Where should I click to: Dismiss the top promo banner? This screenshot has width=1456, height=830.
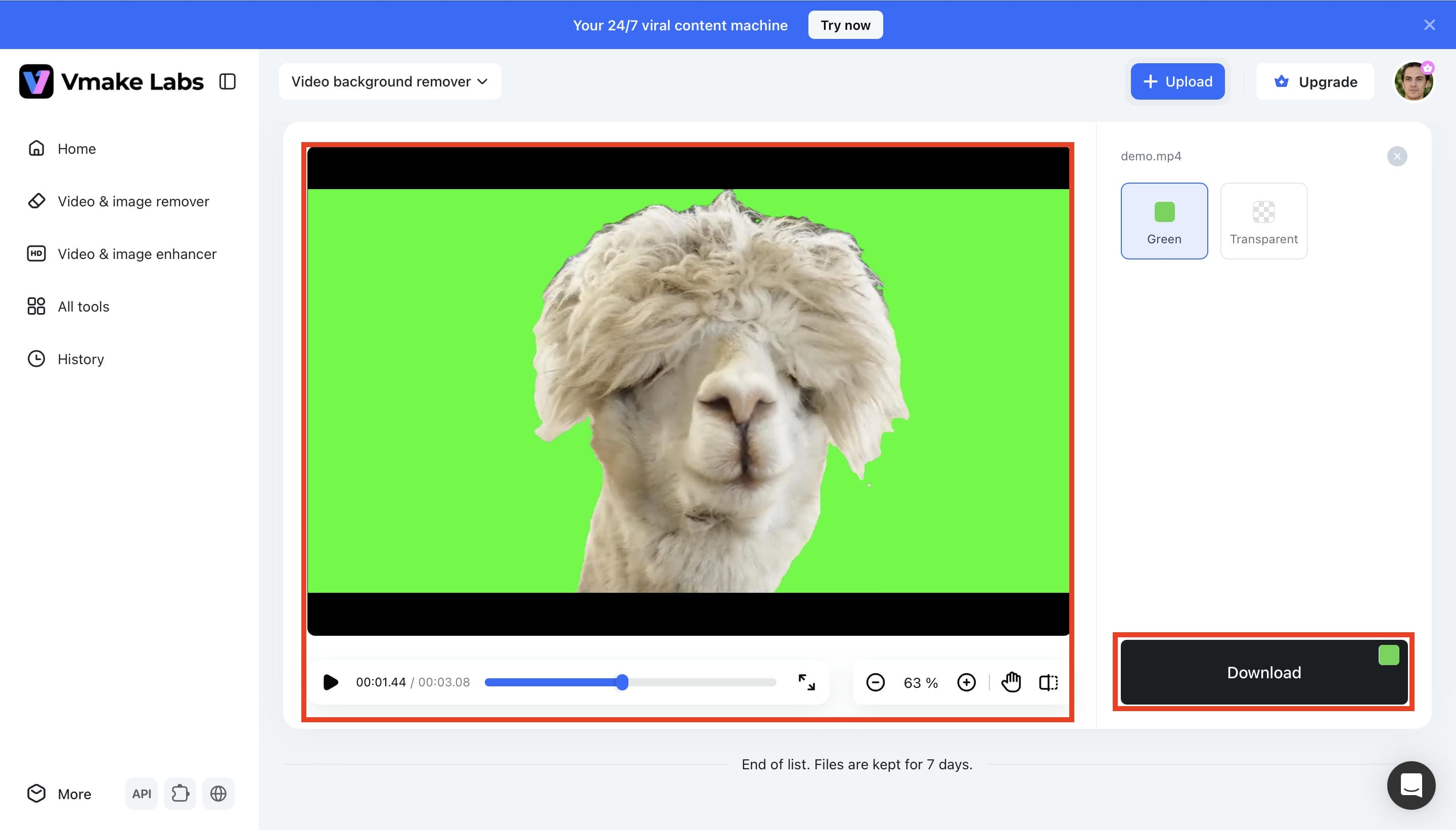[x=1429, y=25]
